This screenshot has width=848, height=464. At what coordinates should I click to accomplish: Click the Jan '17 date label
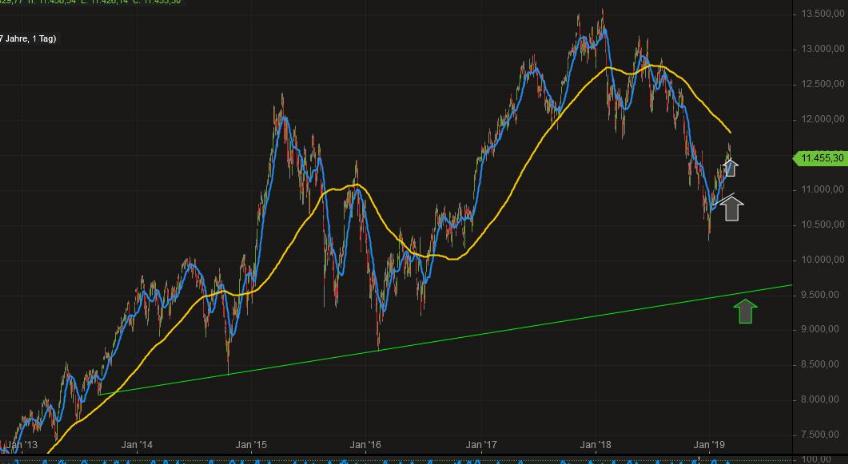(481, 445)
